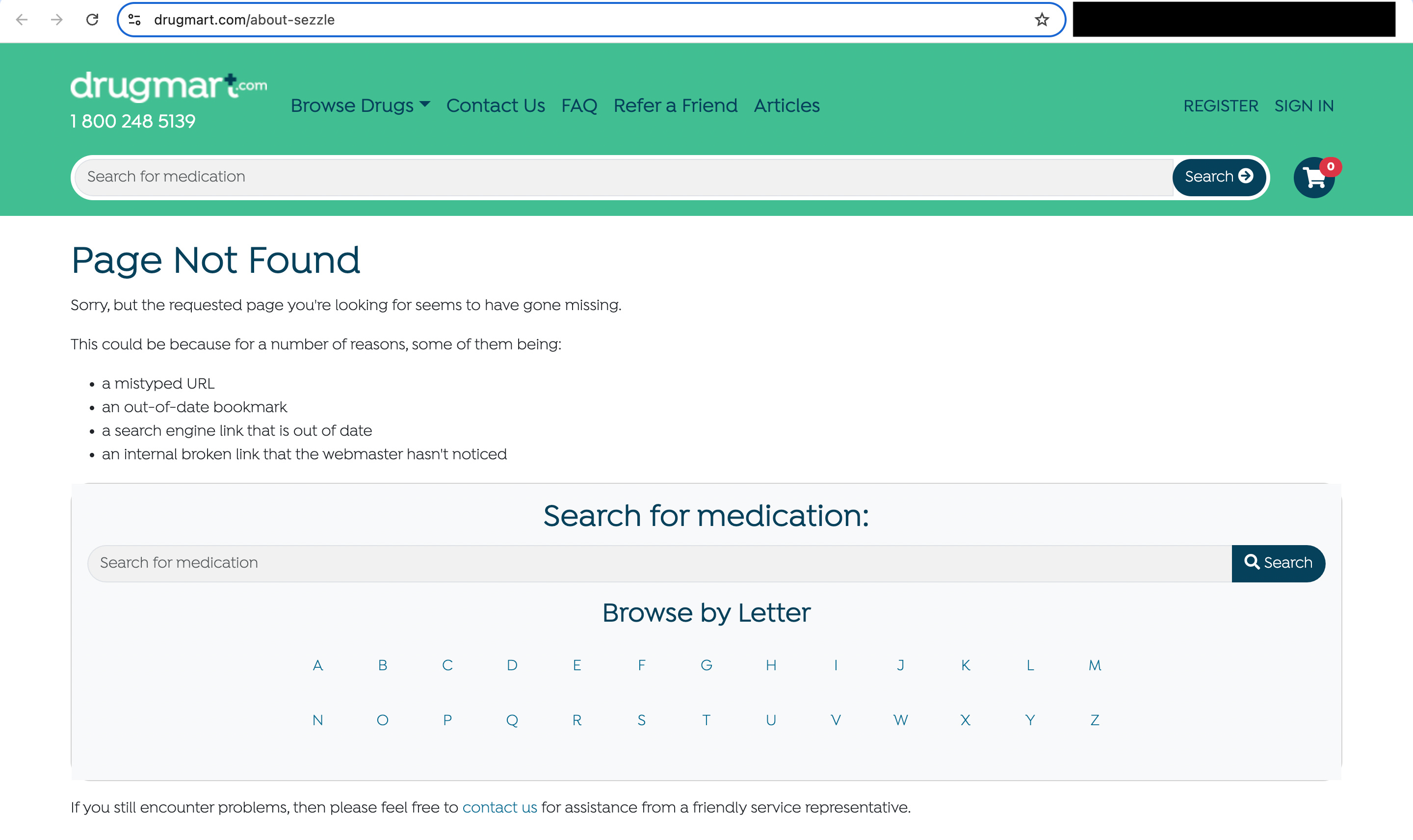
Task: Browse drugs by letter H
Action: click(771, 666)
